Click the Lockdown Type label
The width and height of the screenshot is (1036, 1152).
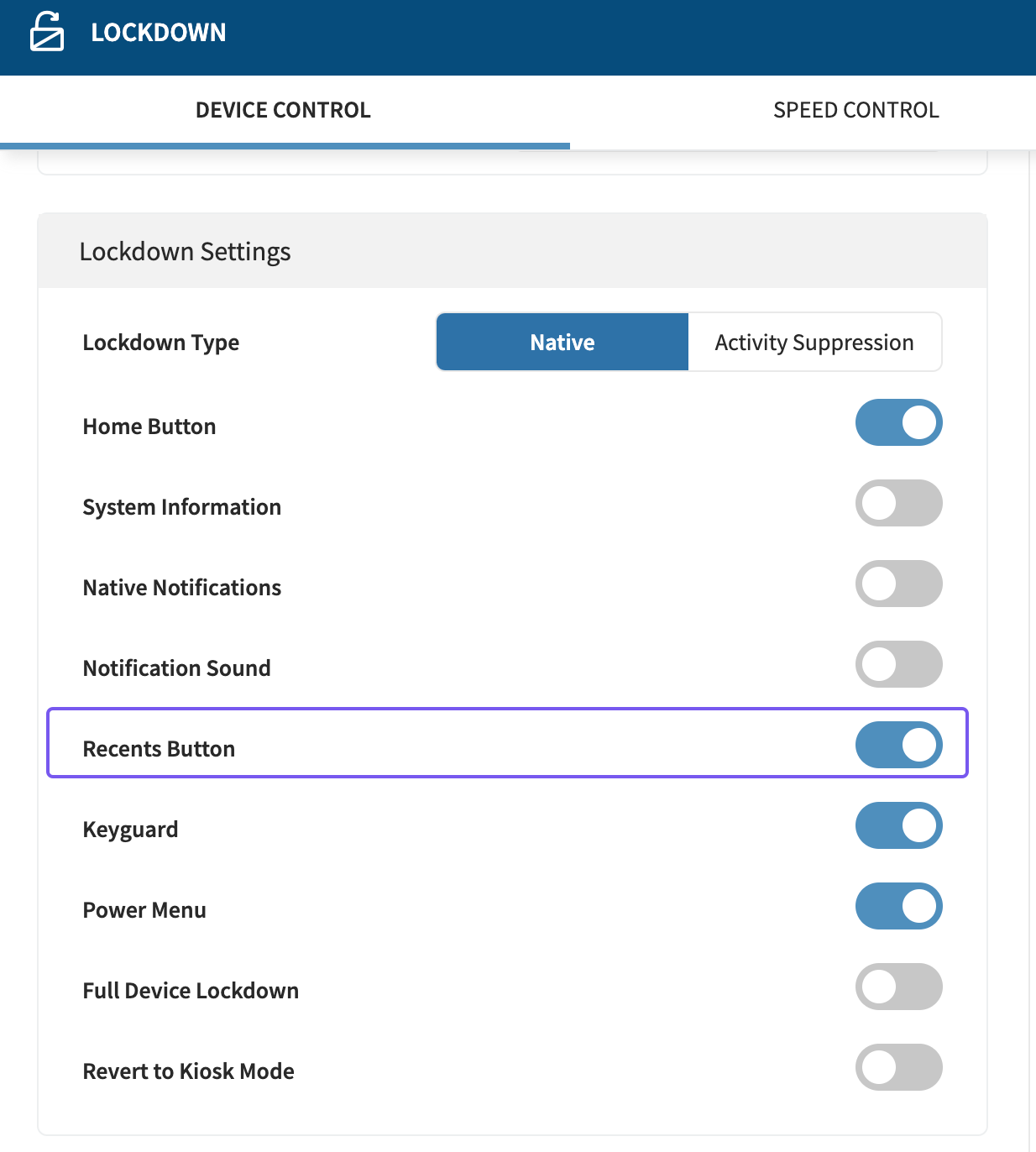click(161, 343)
